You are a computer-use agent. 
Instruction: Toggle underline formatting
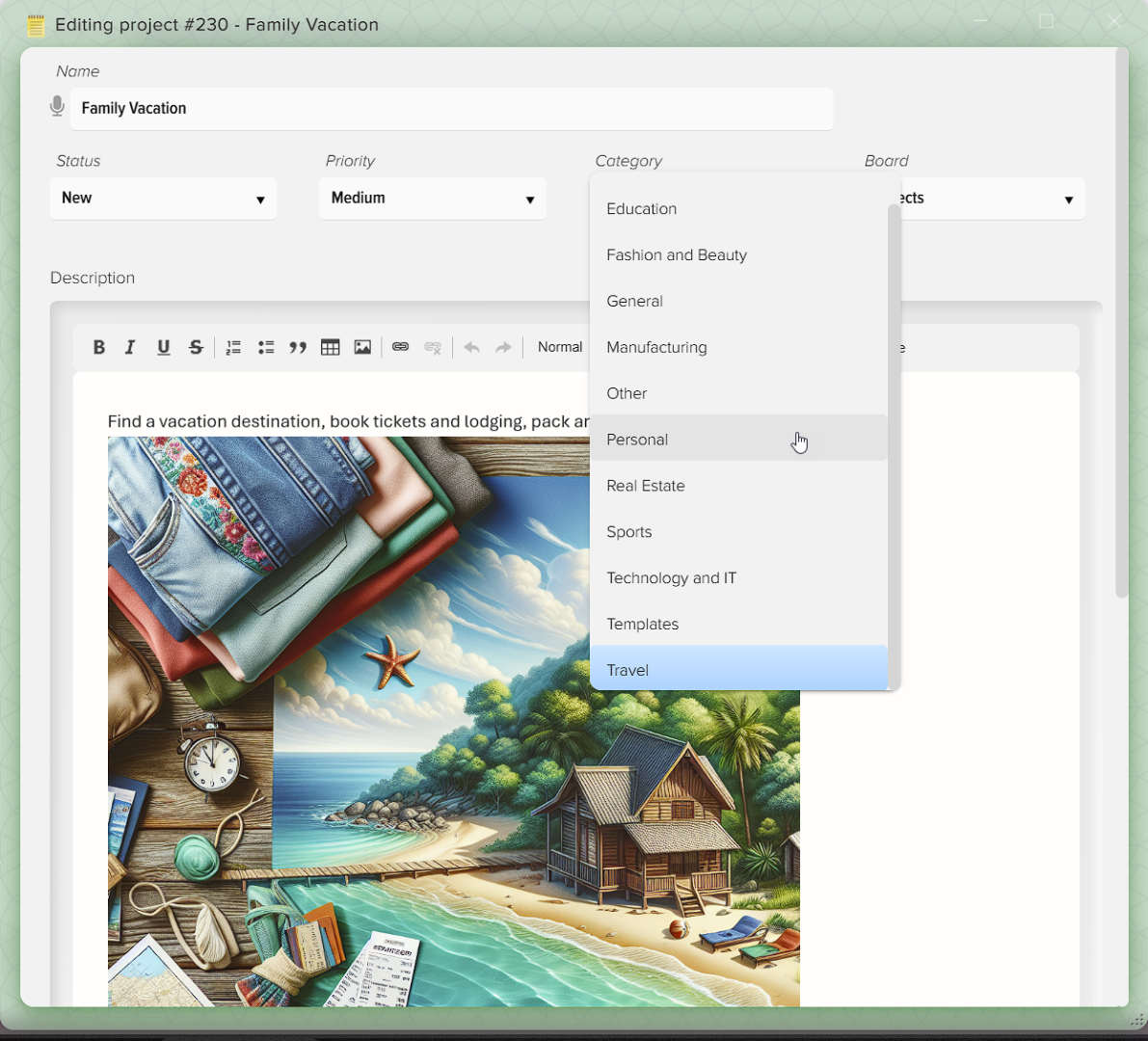click(x=163, y=347)
